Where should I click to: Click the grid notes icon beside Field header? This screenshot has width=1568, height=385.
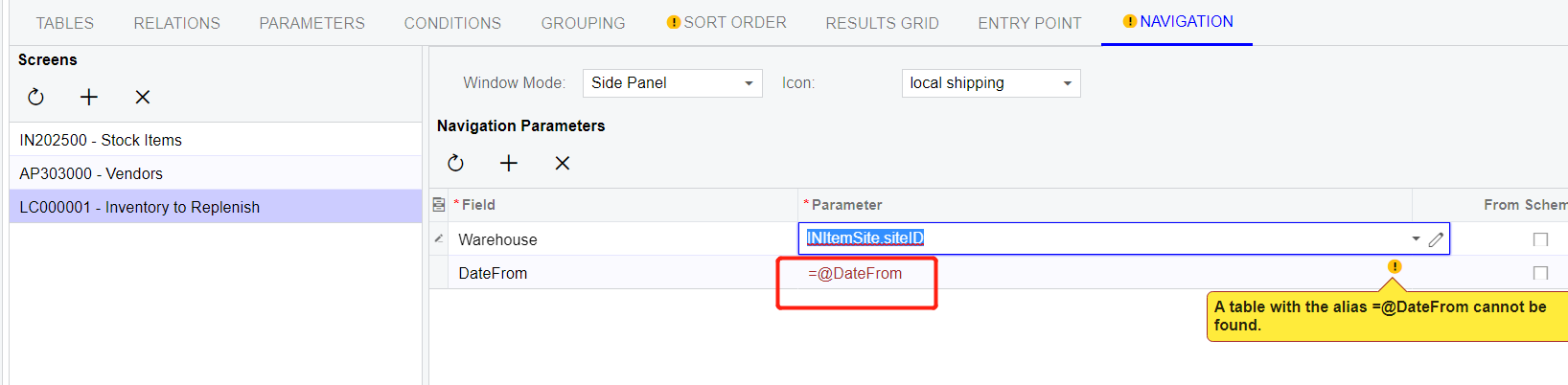(439, 205)
